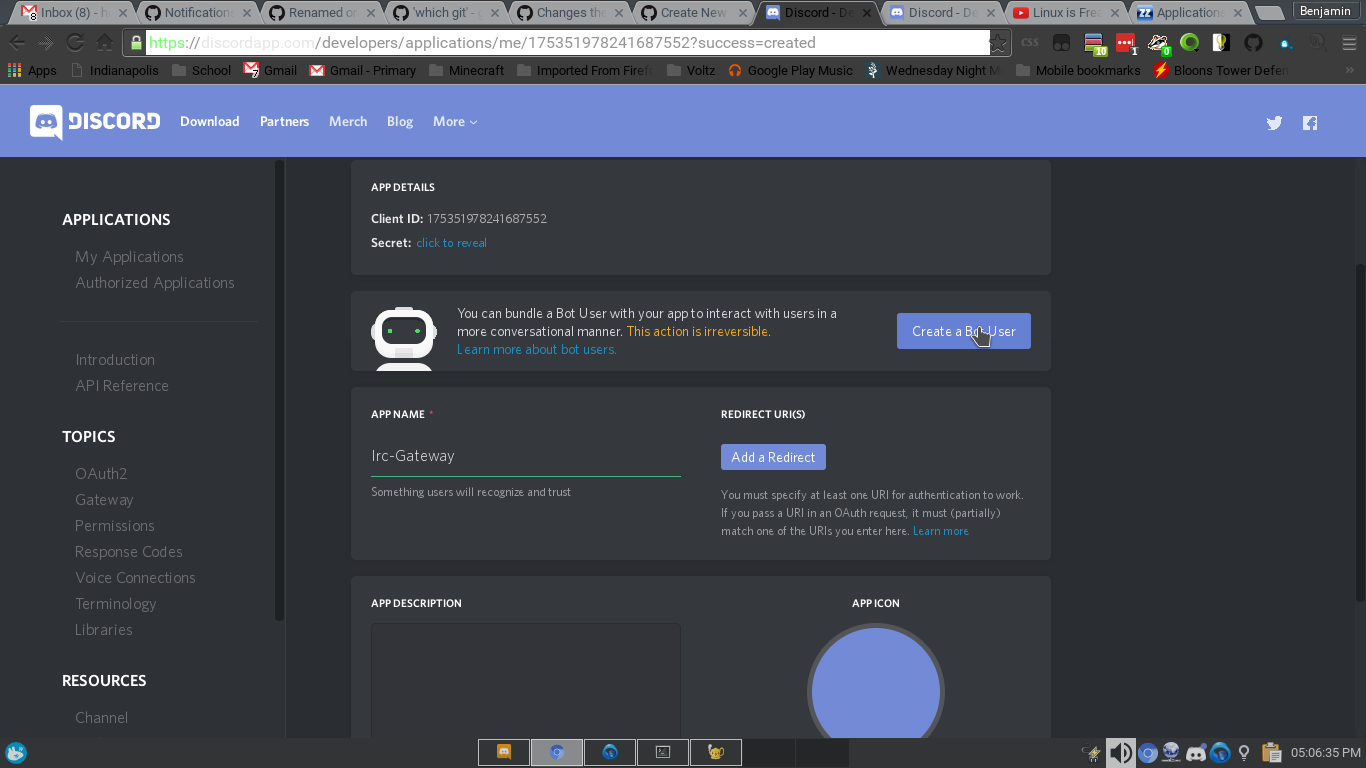Screen dimensions: 1366x768
Task: Open Discord's Facebook page icon
Action: tap(1310, 123)
